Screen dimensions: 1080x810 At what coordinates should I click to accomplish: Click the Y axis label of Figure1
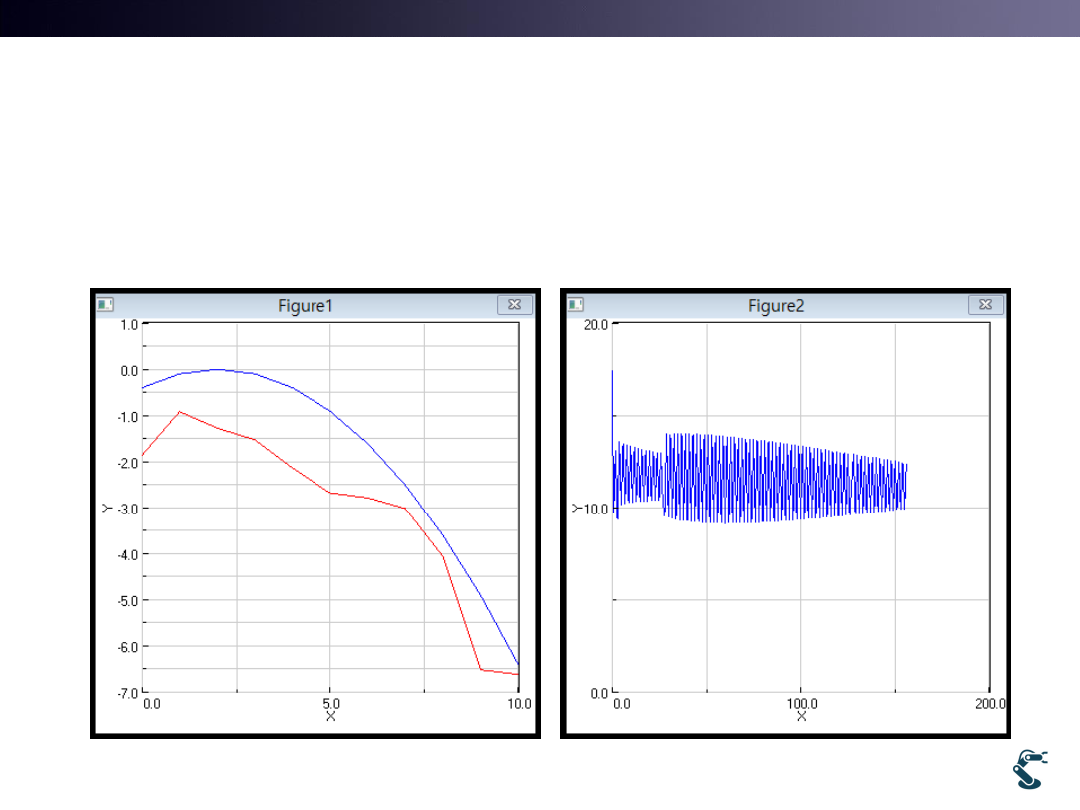pos(105,508)
